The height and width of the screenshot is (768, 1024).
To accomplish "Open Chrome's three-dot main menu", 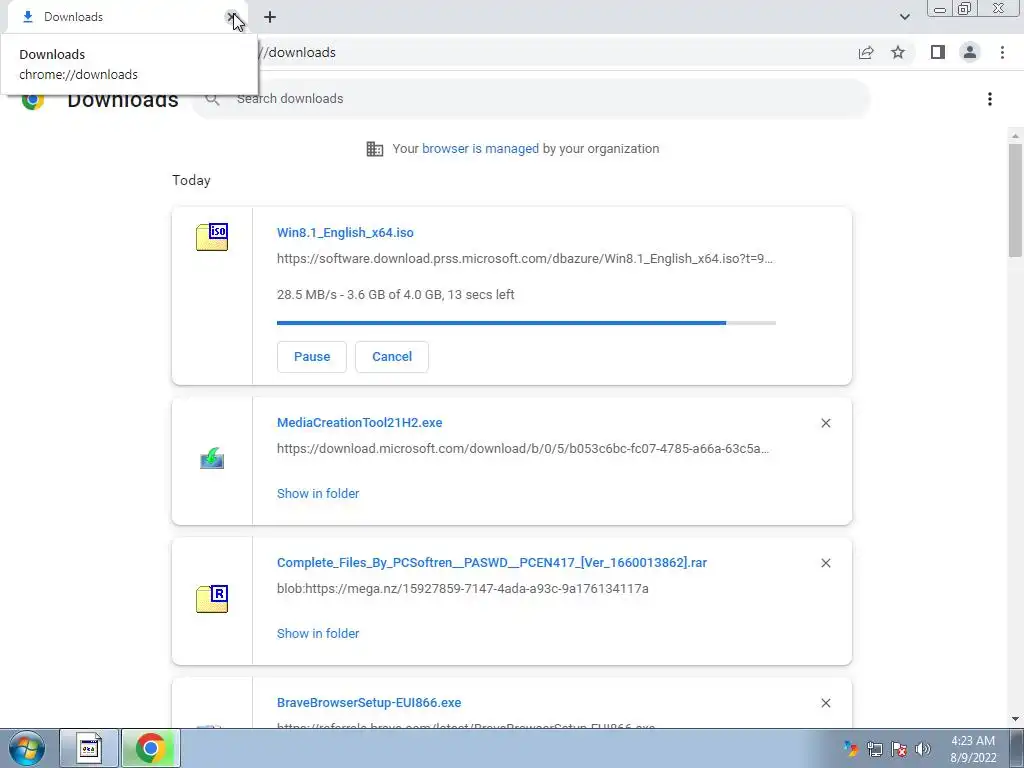I will pyautogui.click(x=1002, y=52).
